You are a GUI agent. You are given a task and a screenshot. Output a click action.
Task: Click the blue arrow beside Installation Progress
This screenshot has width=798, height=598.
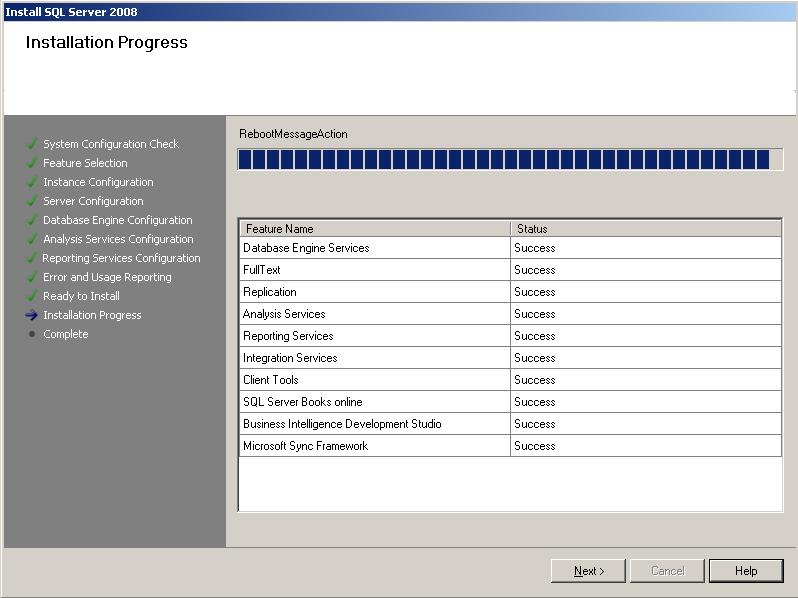click(x=32, y=315)
